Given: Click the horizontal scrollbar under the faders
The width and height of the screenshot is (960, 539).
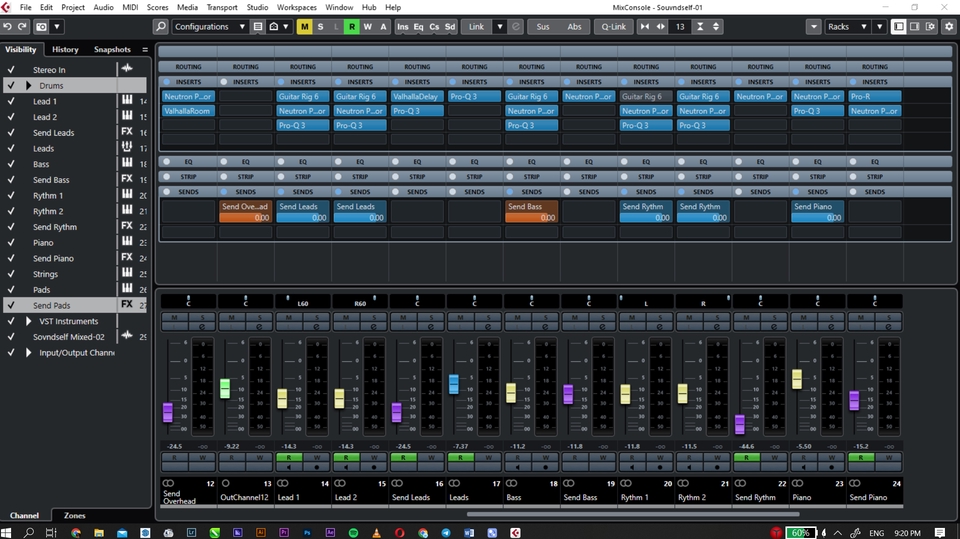Looking at the screenshot, I should 632,514.
